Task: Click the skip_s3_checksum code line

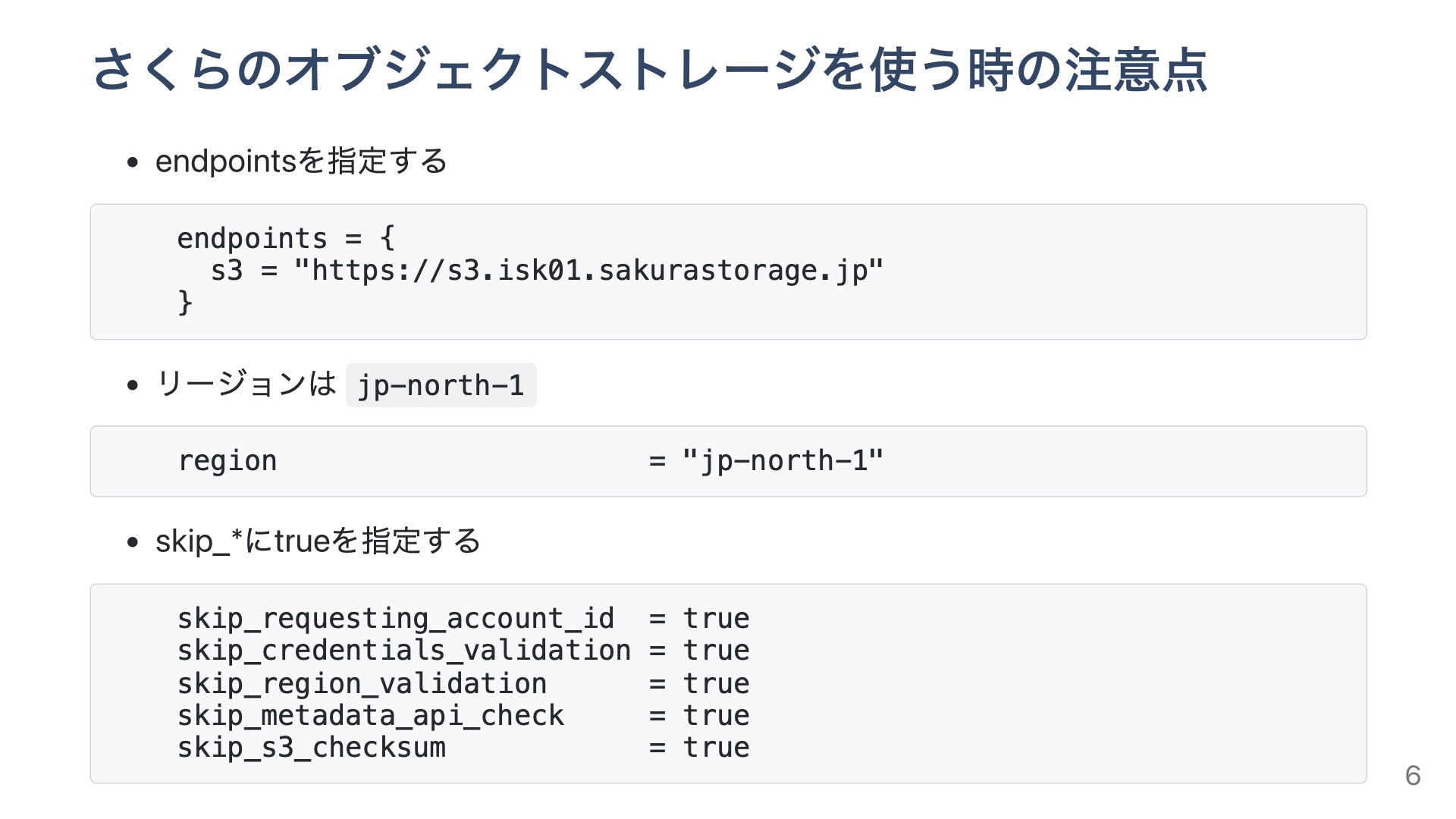Action: click(x=312, y=748)
